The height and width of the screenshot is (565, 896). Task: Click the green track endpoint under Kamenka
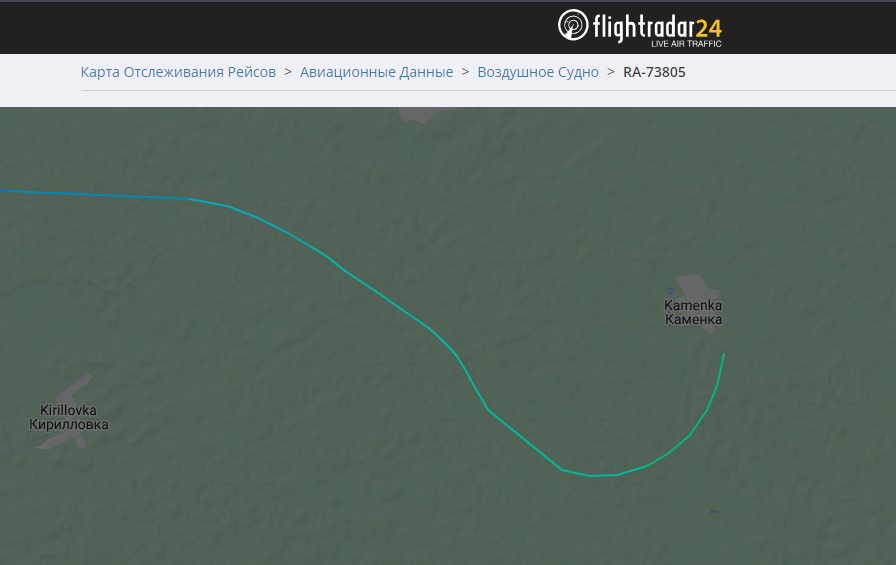pyautogui.click(x=723, y=356)
